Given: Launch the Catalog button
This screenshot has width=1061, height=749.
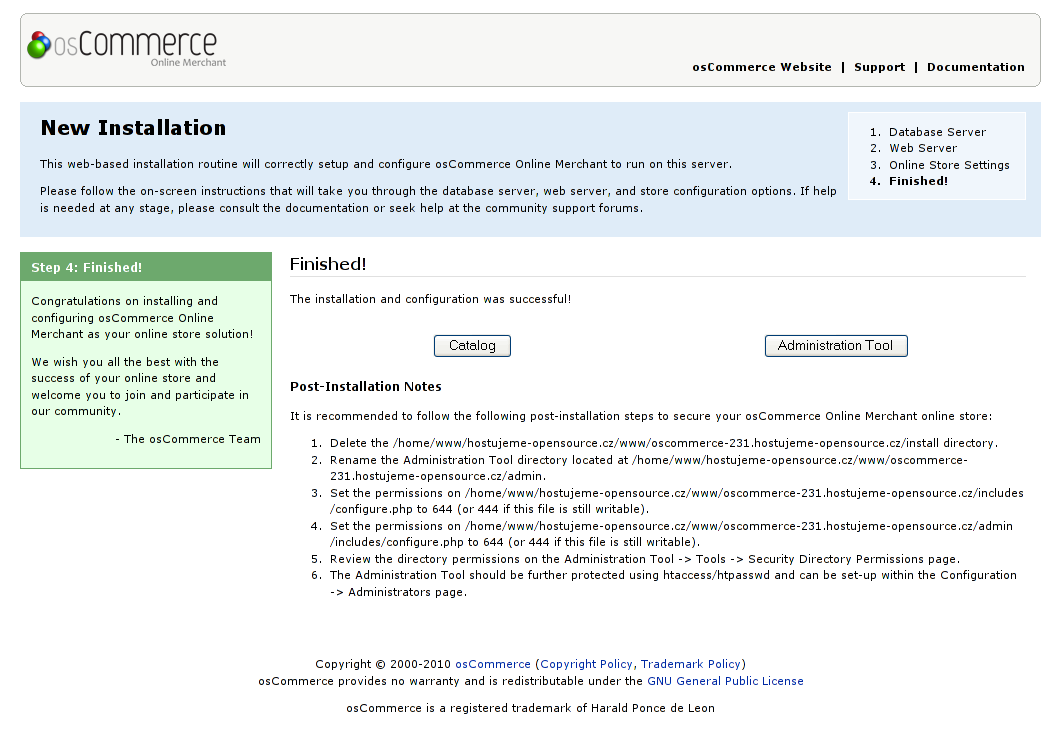Looking at the screenshot, I should point(472,346).
